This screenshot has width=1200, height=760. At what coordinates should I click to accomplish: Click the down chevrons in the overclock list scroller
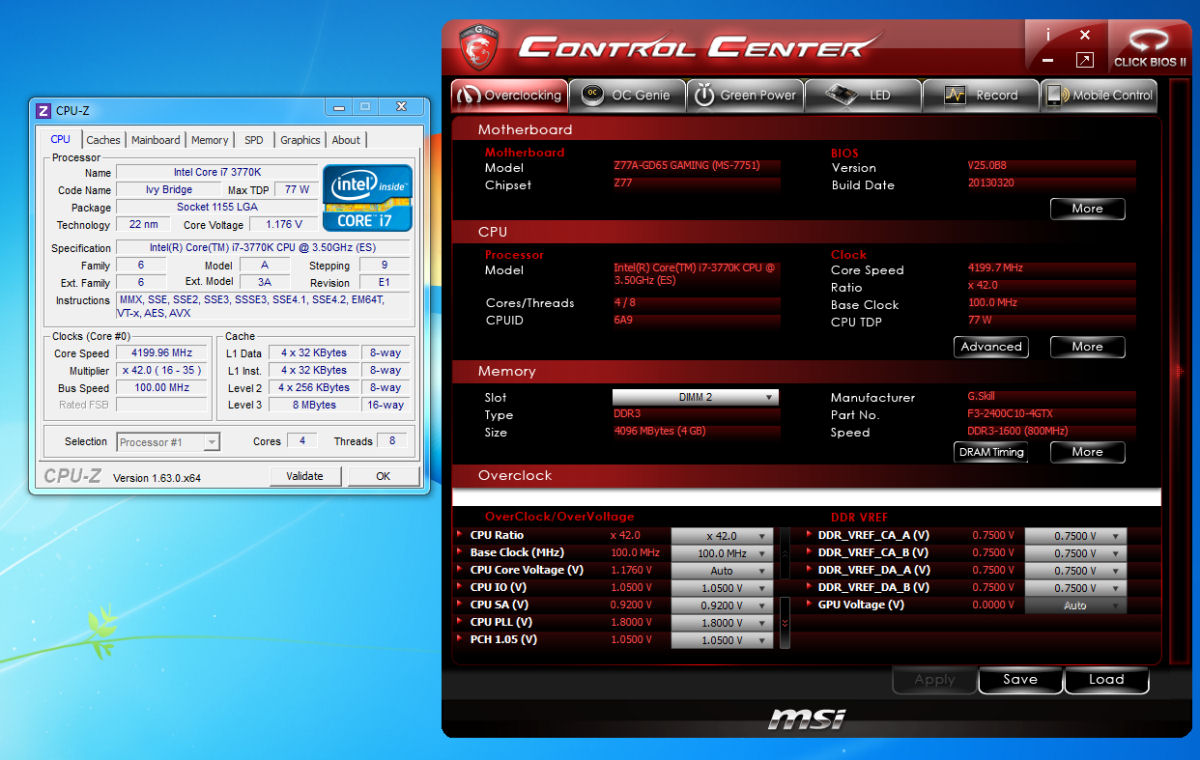pos(785,623)
